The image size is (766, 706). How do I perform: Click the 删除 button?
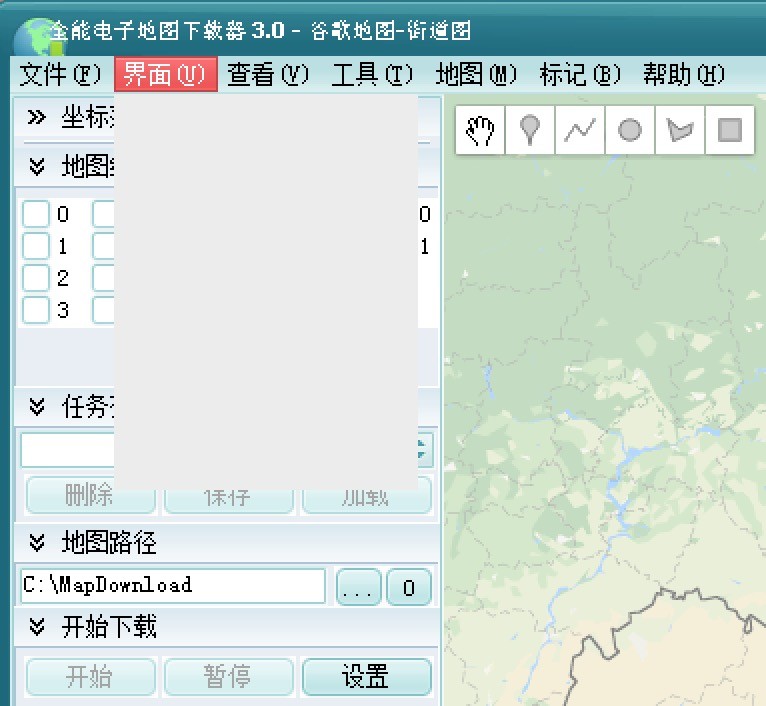pos(91,495)
